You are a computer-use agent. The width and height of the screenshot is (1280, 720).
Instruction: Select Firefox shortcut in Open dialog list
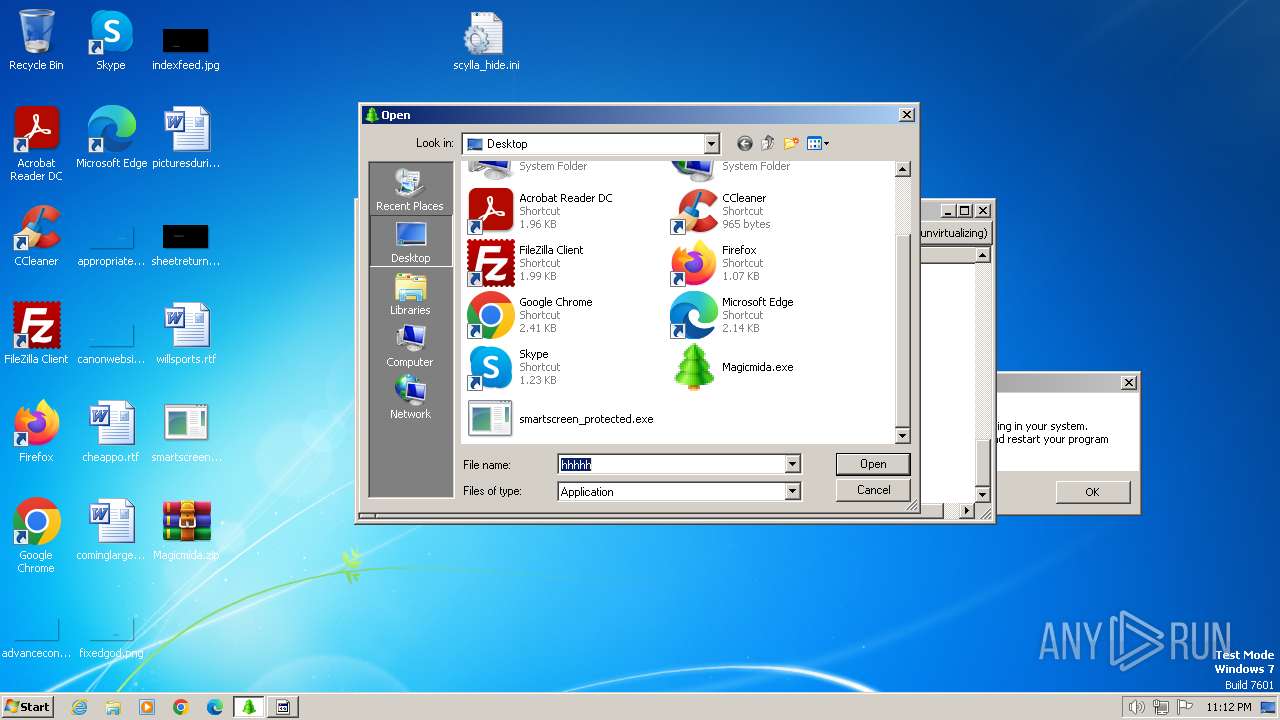coord(715,263)
